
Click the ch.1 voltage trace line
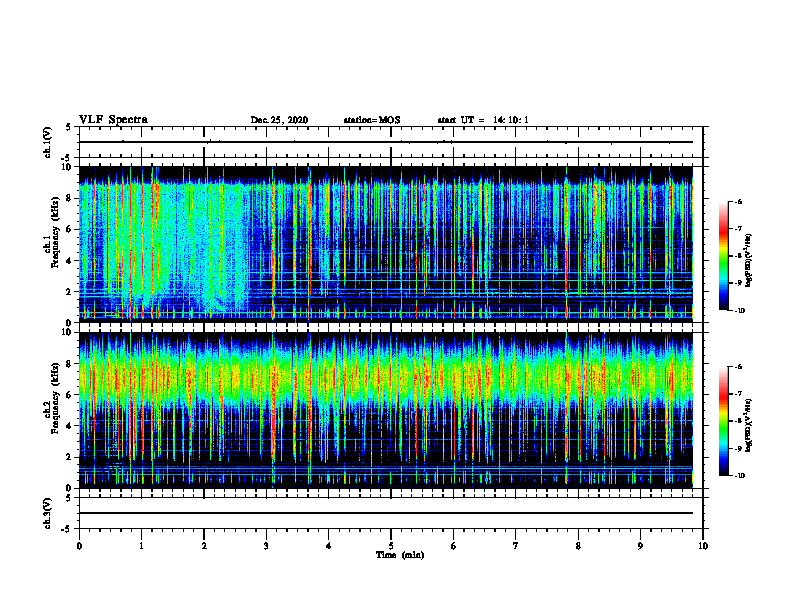point(386,142)
